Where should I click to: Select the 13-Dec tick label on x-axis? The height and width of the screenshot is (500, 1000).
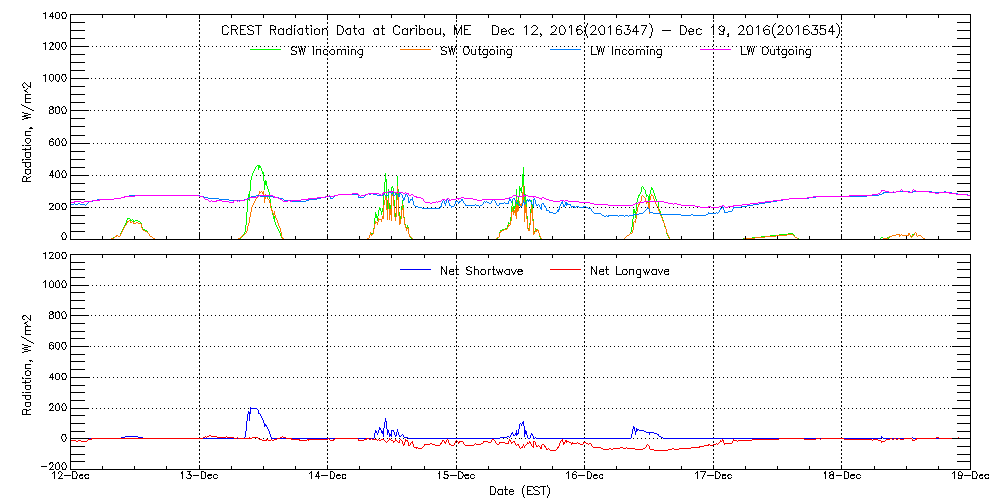200,477
